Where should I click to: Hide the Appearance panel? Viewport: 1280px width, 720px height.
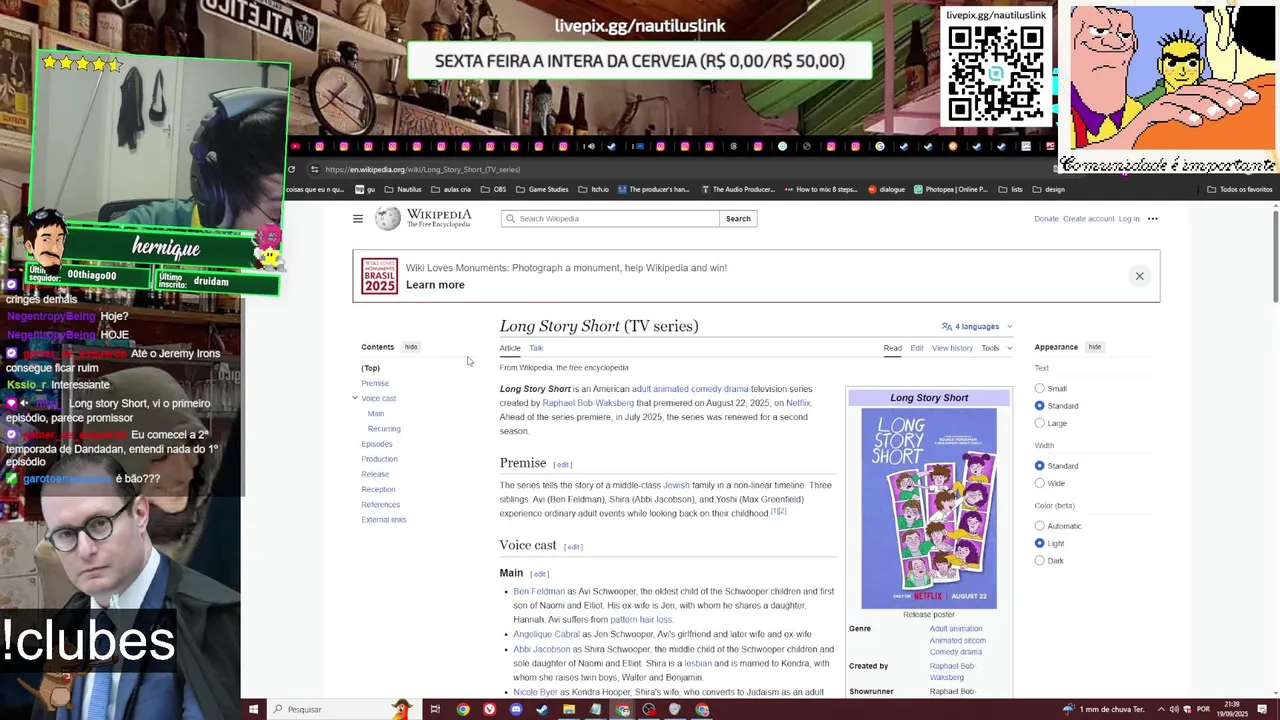1095,347
